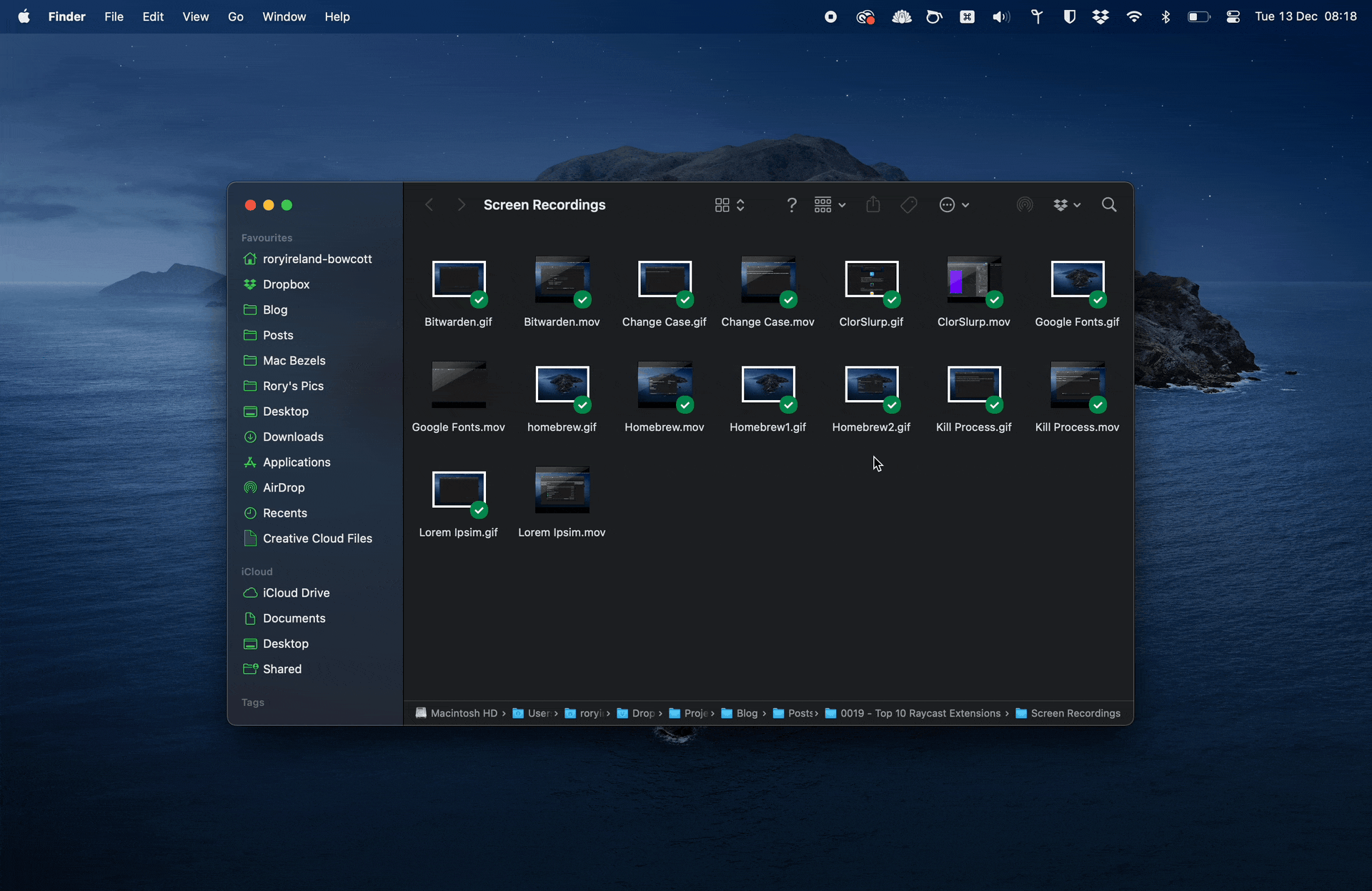This screenshot has width=1372, height=891.
Task: Click the Dropbox menu bar icon
Action: pos(1100,16)
